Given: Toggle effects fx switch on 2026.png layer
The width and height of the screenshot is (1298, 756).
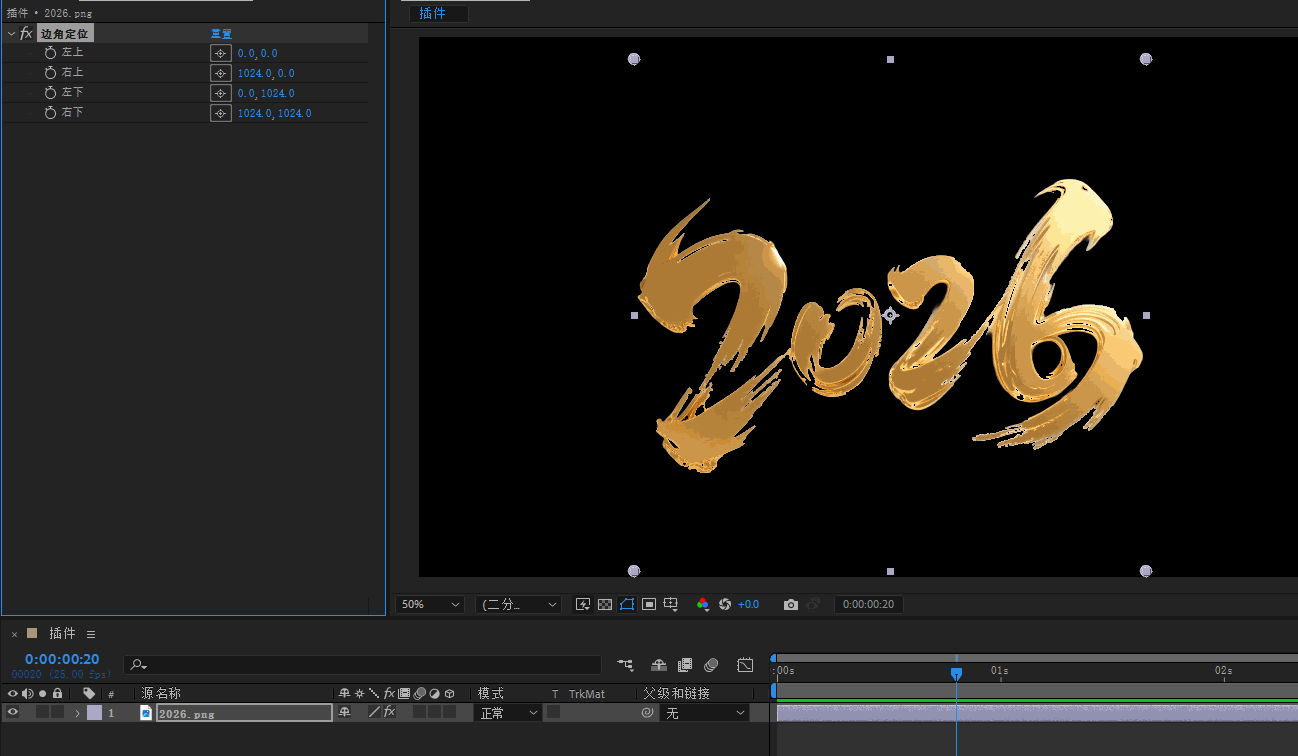Looking at the screenshot, I should [x=389, y=712].
